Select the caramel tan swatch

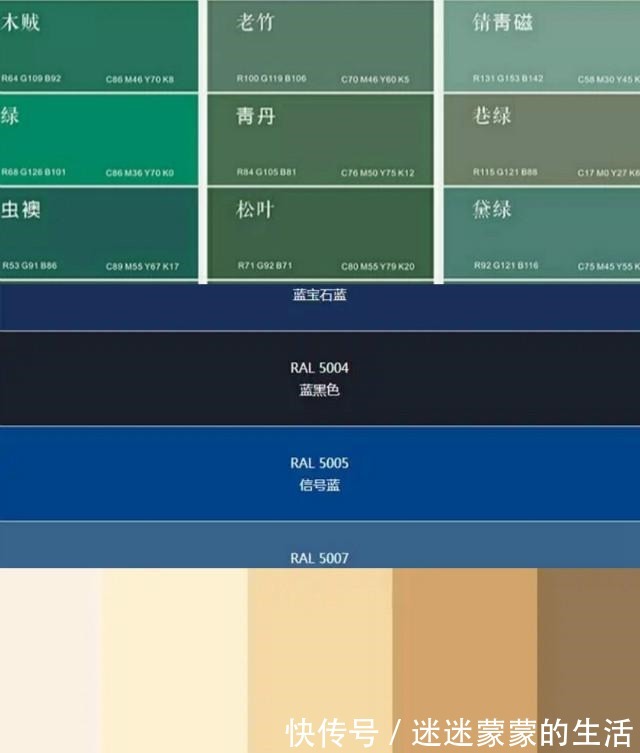[465, 660]
